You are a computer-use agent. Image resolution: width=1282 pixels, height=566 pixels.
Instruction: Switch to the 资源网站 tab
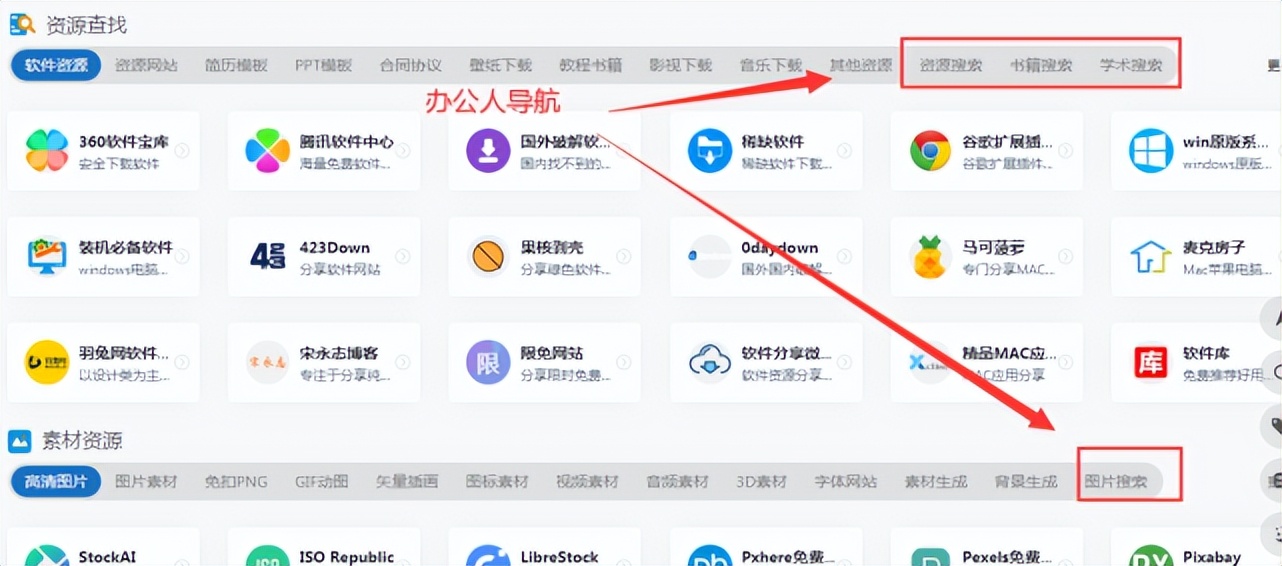pos(146,65)
